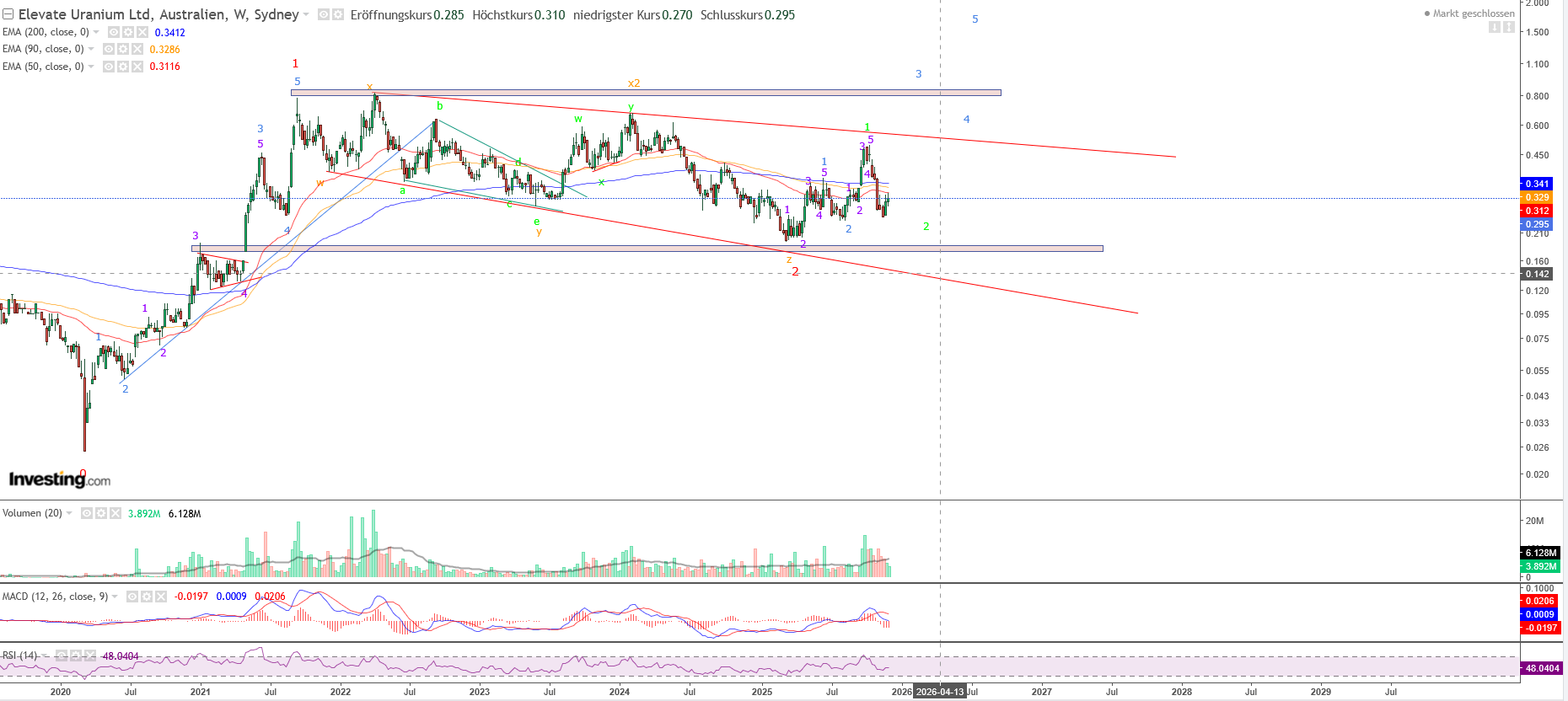This screenshot has width=1568, height=701.
Task: Click the Markt geschlossen status label
Action: click(1473, 13)
